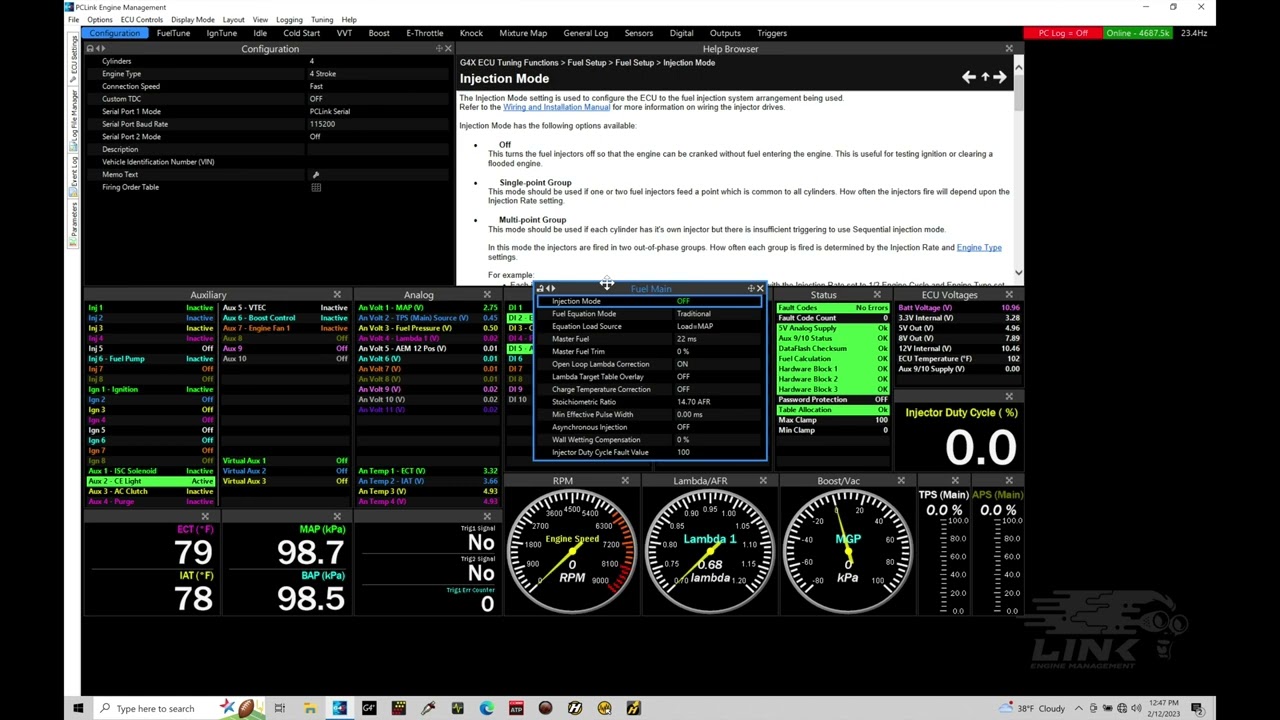This screenshot has height=720, width=1280.
Task: Click the lock icon in Fuel Main header
Action: (540, 289)
